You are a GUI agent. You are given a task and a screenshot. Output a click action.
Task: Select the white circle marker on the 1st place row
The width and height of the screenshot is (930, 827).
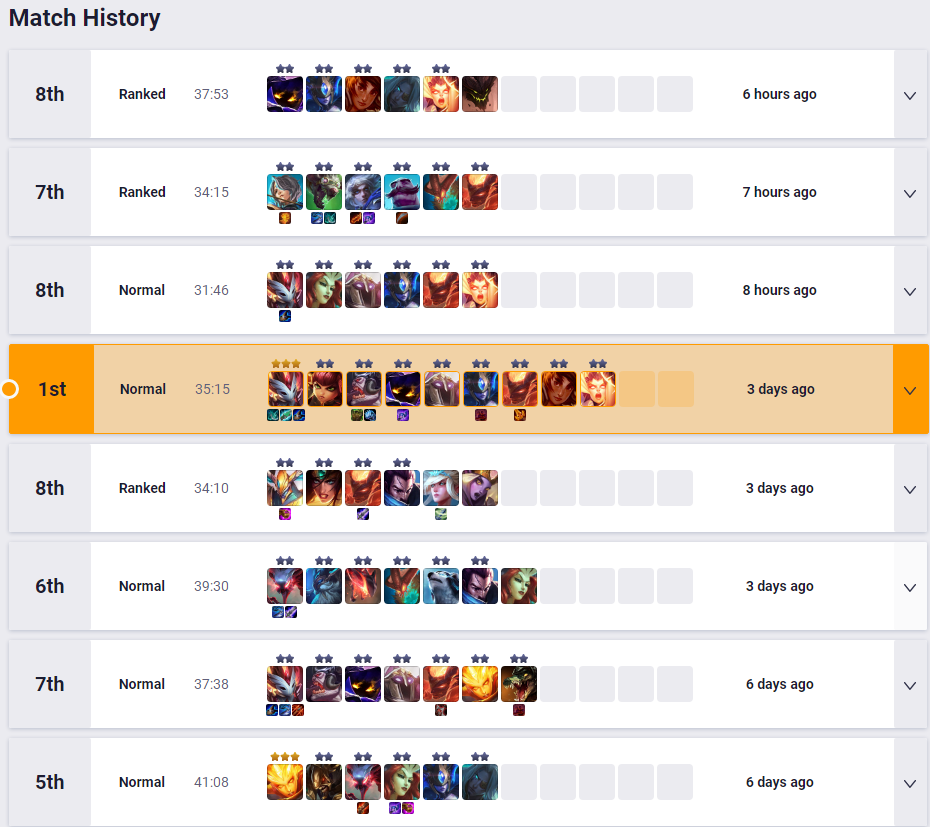pyautogui.click(x=9, y=389)
